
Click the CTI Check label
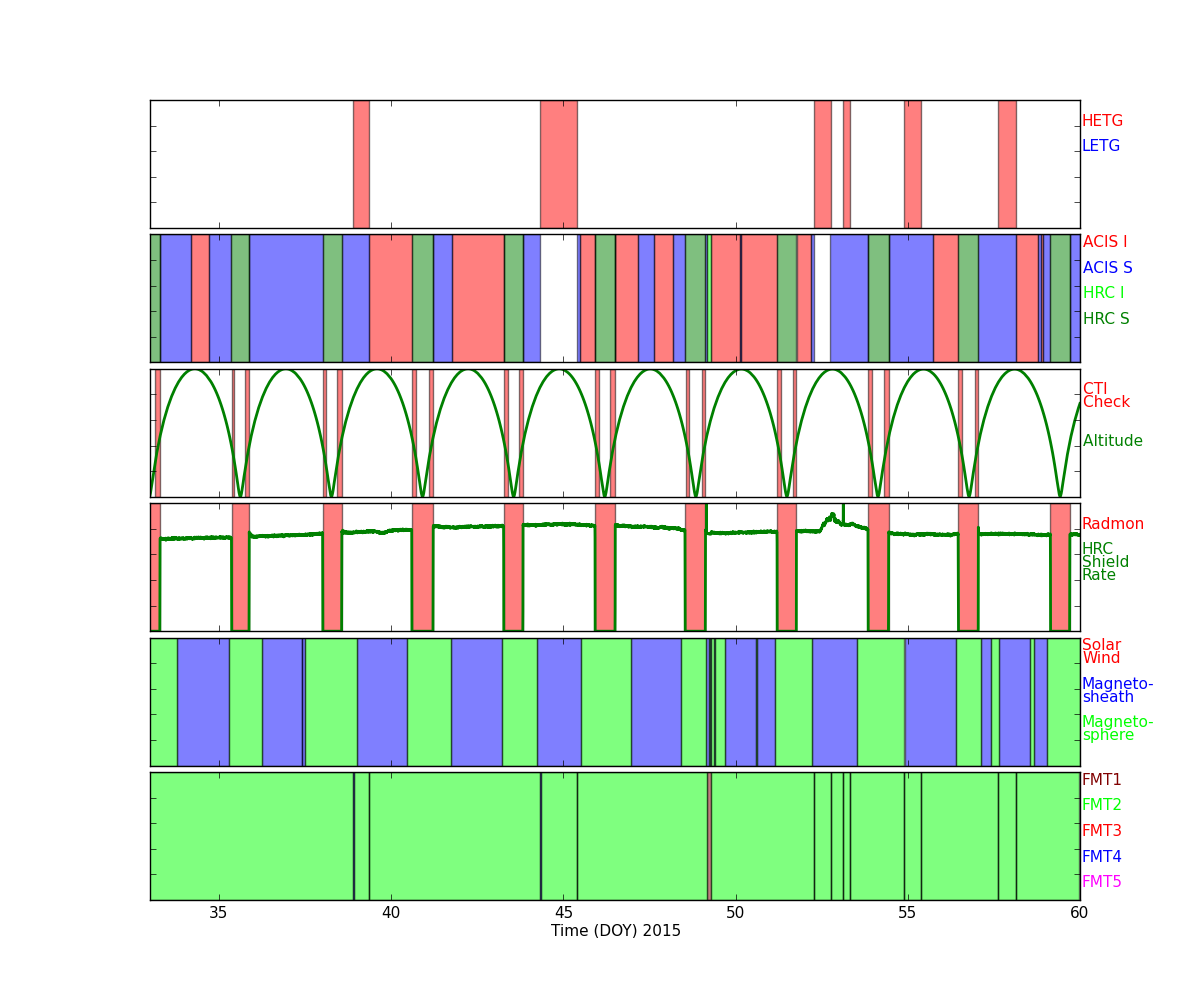(x=1106, y=396)
